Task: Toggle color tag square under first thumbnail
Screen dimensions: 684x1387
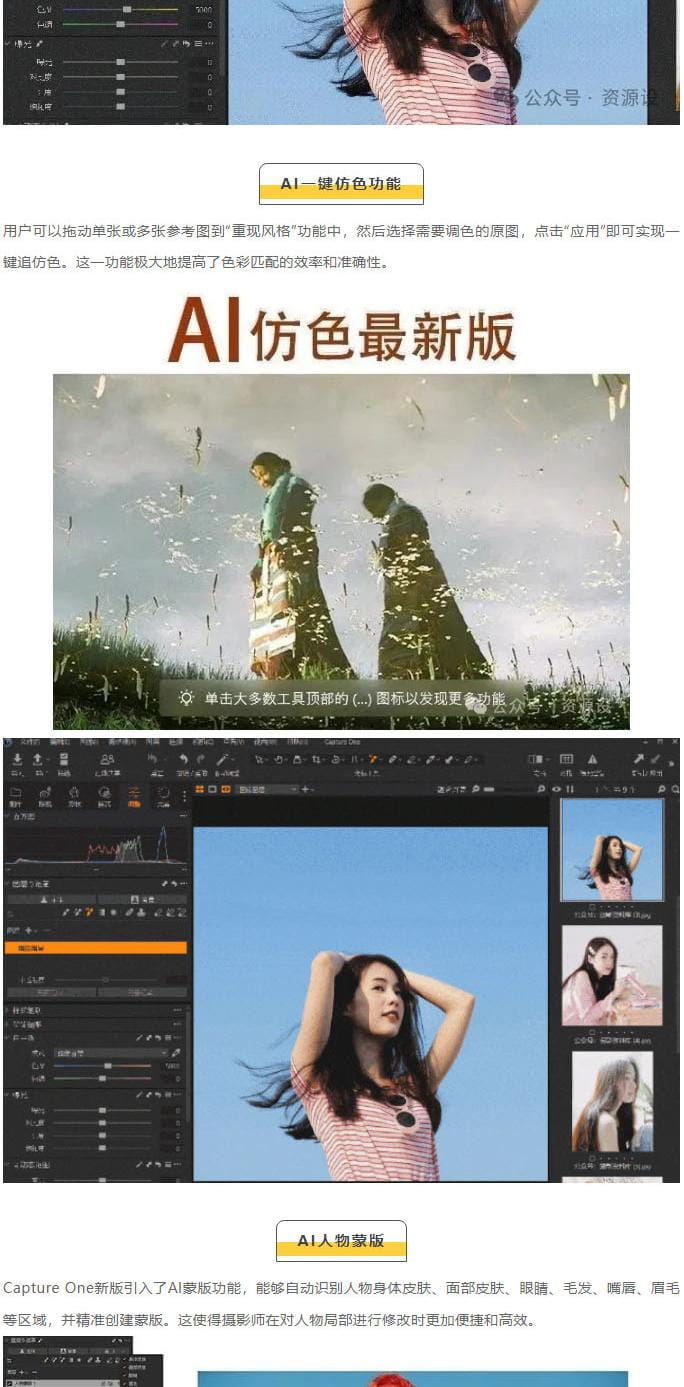Action: [593, 906]
